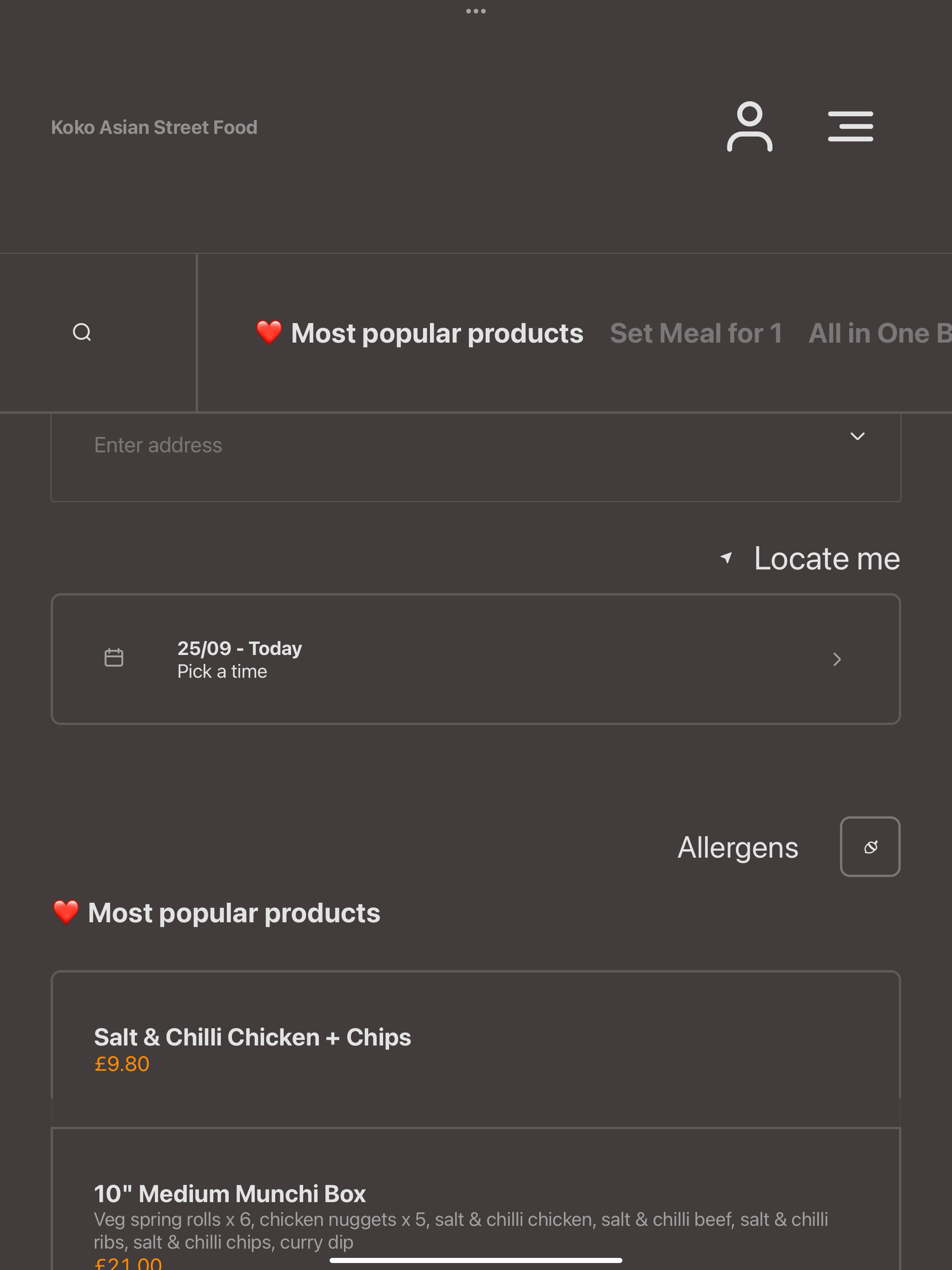Screen dimensions: 952x1270
Task: Open the time picker chevron arrow
Action: click(837, 659)
